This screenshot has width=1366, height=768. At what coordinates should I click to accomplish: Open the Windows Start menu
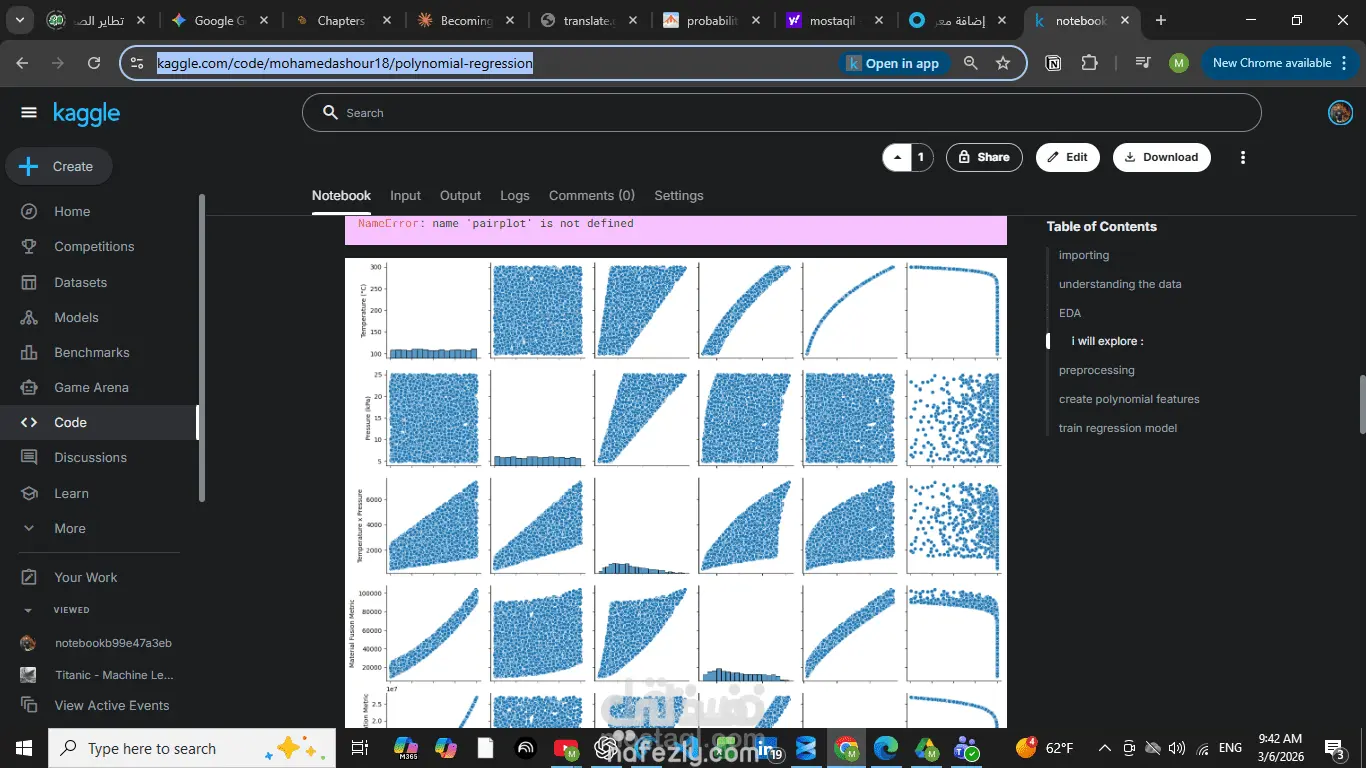click(24, 748)
